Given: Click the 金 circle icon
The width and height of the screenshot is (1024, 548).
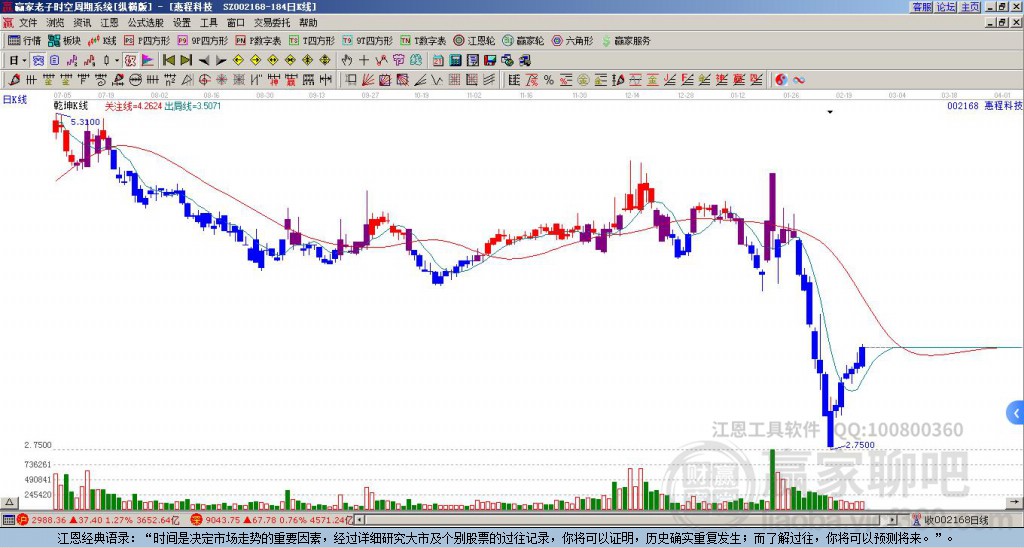Looking at the screenshot, I should 583,80.
